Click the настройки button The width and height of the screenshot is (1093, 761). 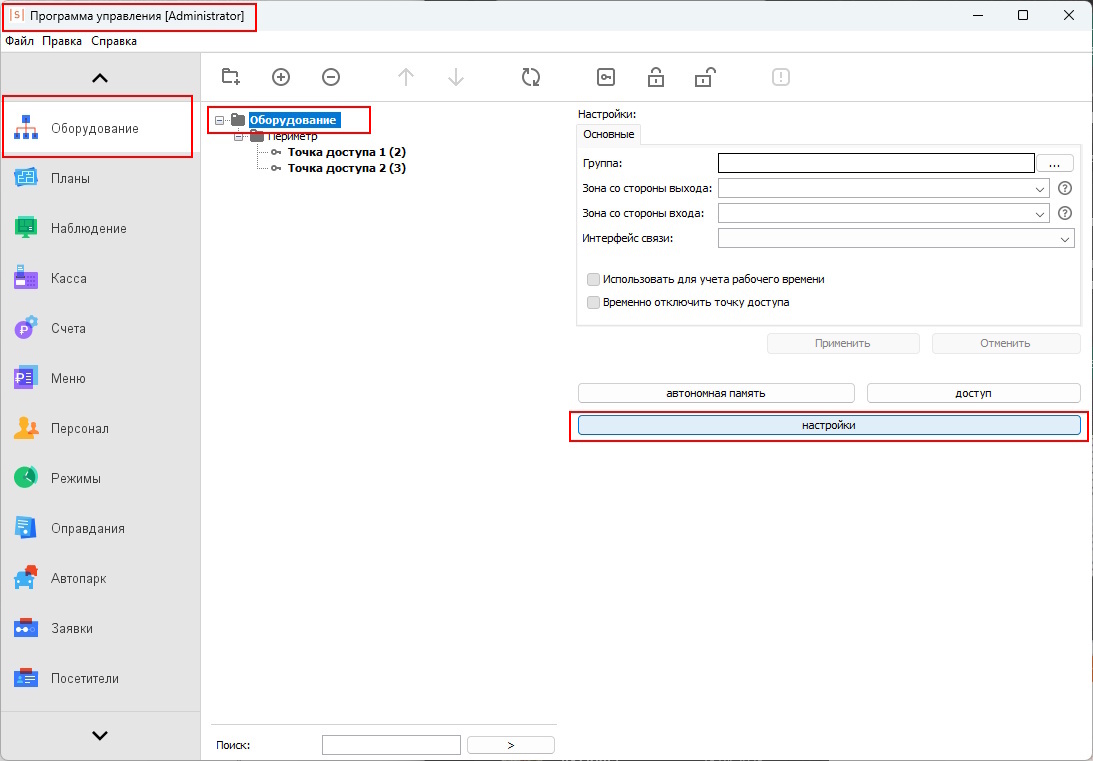click(x=829, y=425)
